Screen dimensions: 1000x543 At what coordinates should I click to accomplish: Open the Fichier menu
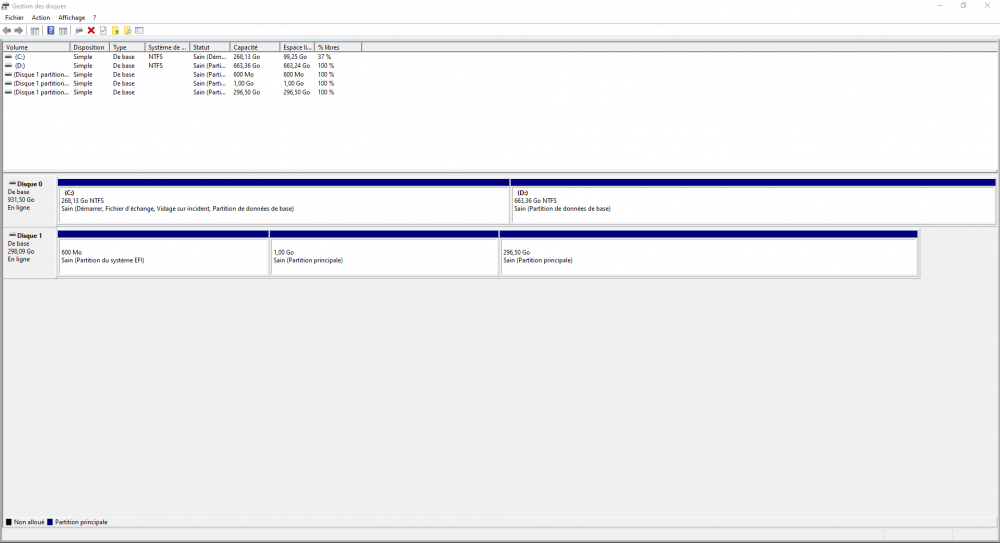pos(14,18)
